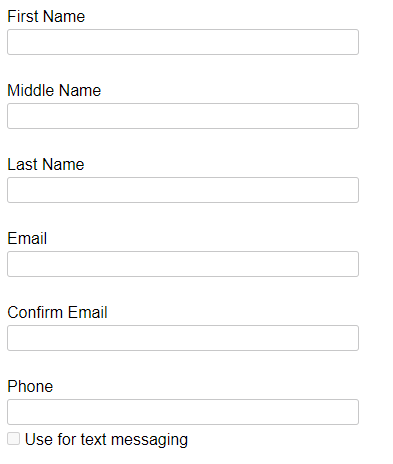The width and height of the screenshot is (393, 464).
Task: Click the Email field label
Action: pyautogui.click(x=27, y=238)
